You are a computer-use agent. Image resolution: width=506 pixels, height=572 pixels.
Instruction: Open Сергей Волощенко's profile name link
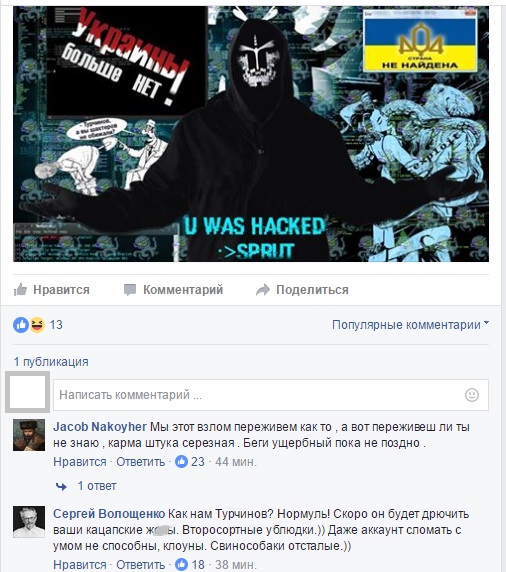[x=109, y=514]
